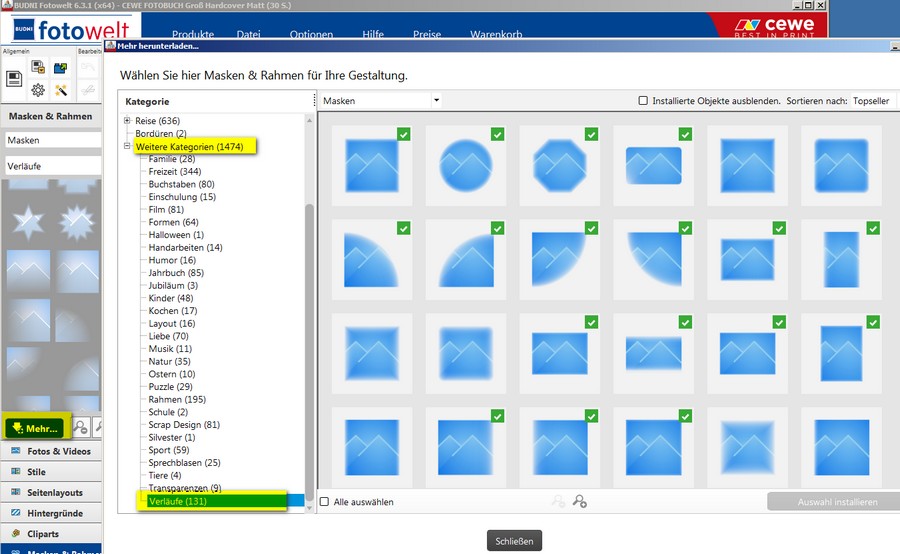The width and height of the screenshot is (900, 554).
Task: Click zoom-in magnifier below the mask grid
Action: [x=580, y=502]
